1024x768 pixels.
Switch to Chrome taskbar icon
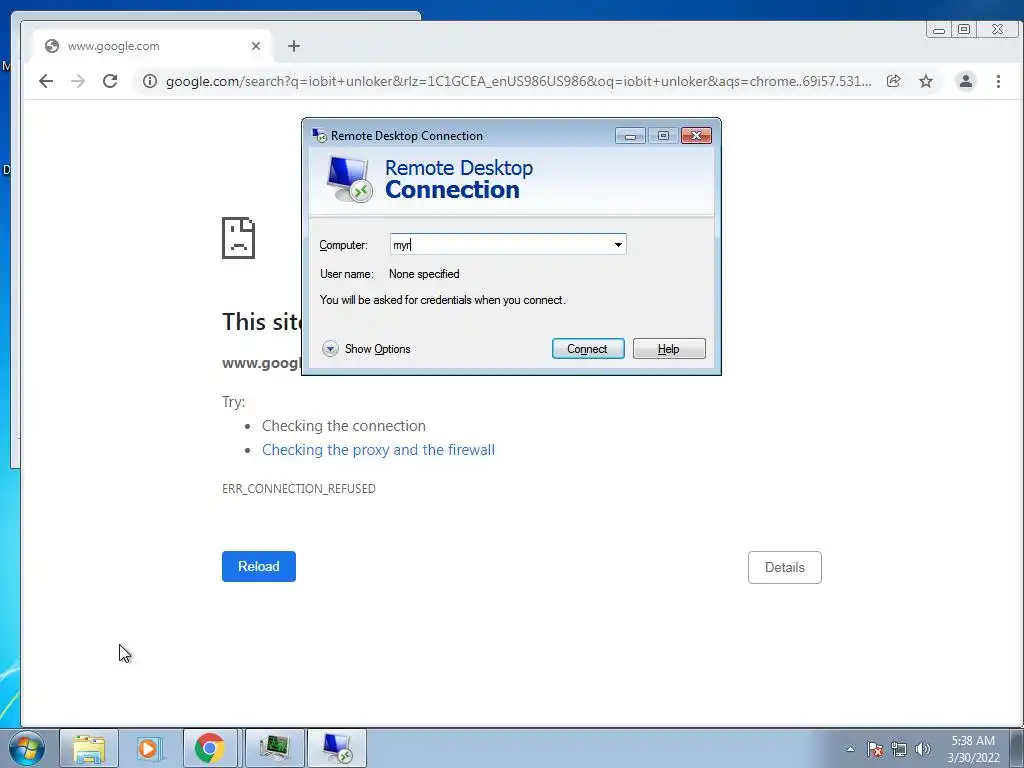pos(210,748)
